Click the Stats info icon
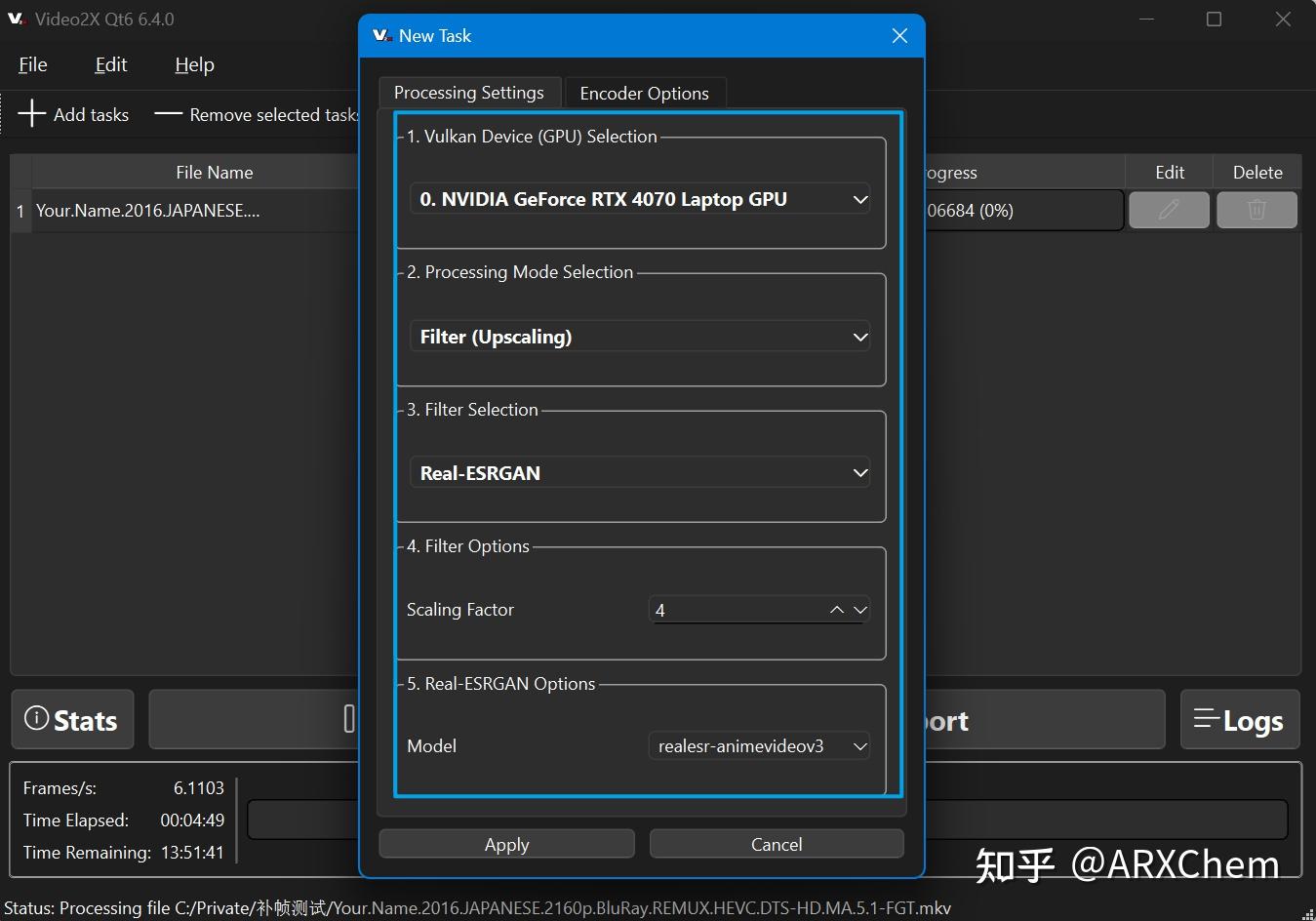The width and height of the screenshot is (1316, 921). 38,720
